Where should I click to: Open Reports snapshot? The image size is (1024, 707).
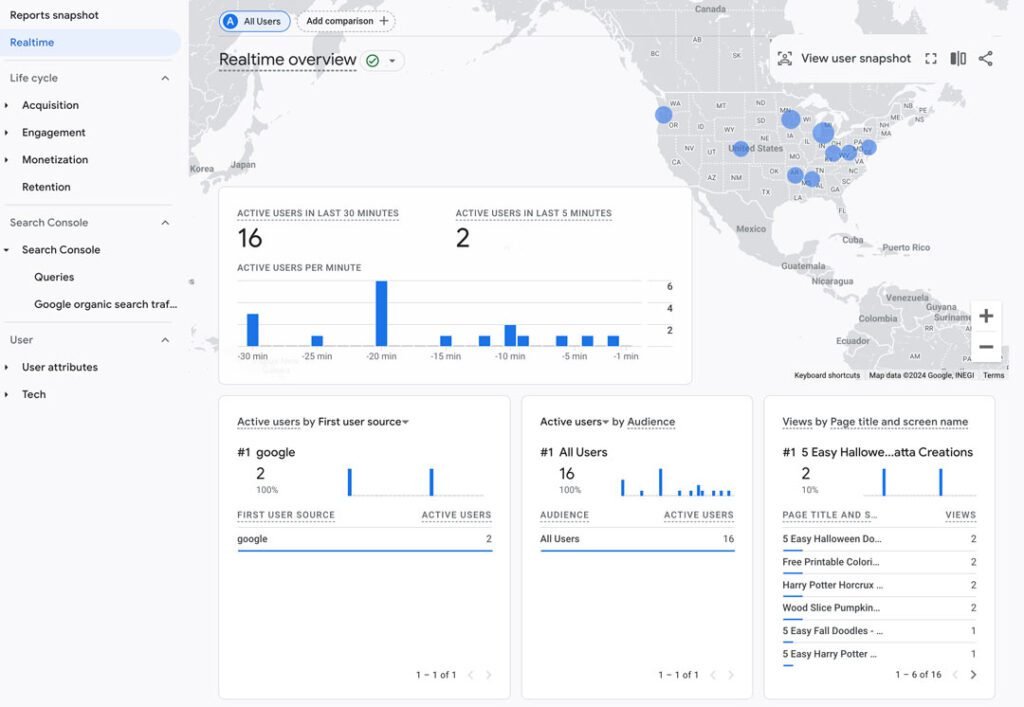[54, 15]
